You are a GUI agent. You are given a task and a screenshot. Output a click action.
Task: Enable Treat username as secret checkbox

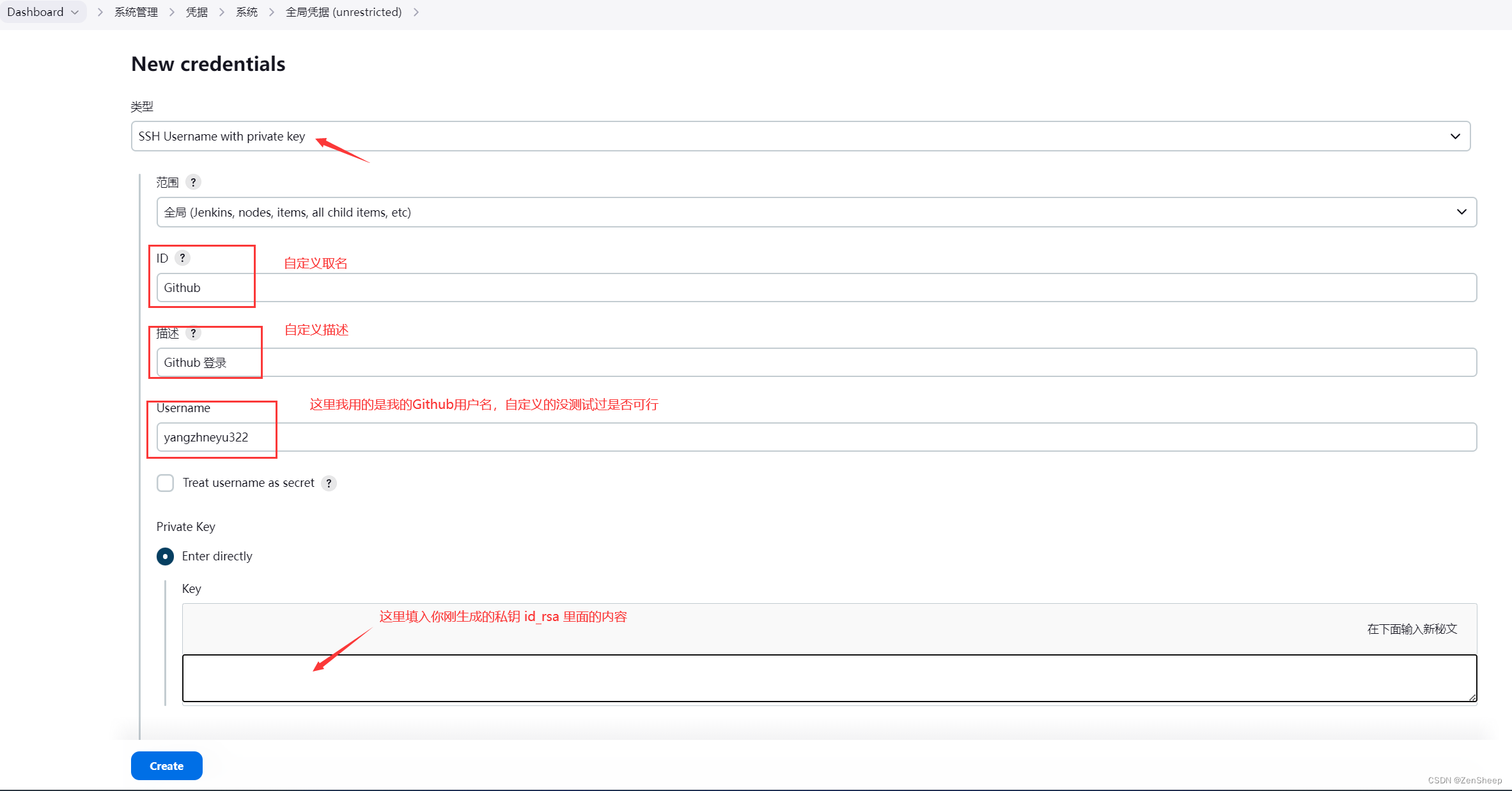pos(165,483)
